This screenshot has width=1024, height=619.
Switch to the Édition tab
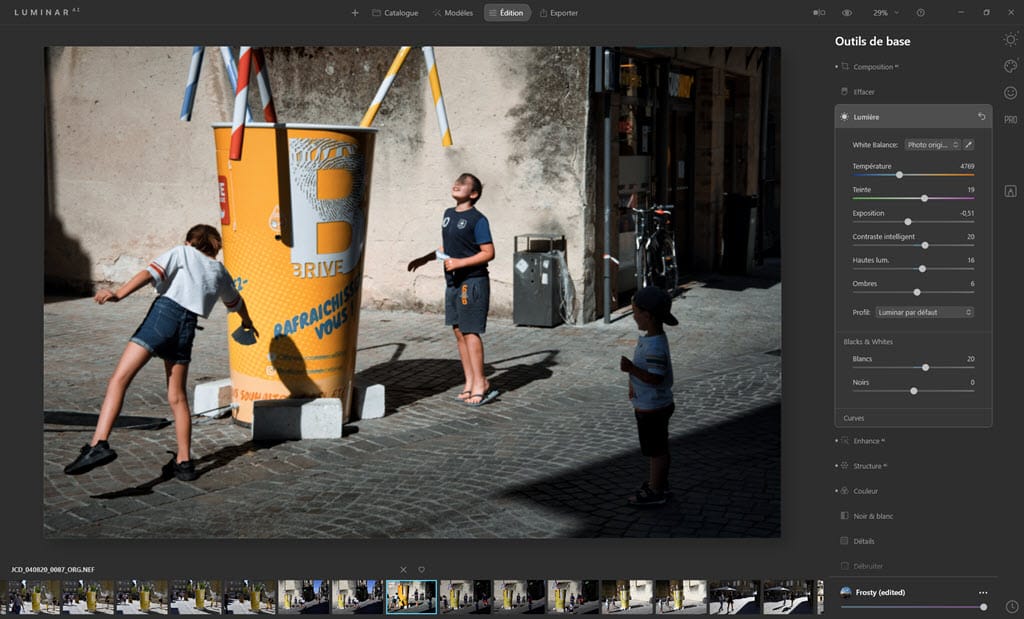click(x=507, y=12)
